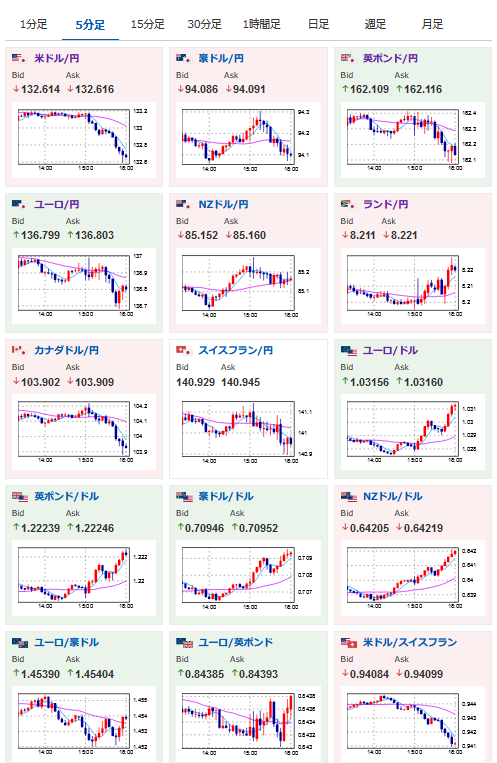Open the ユーロ/英ポンド pair link
The image size is (497, 763).
(x=236, y=642)
